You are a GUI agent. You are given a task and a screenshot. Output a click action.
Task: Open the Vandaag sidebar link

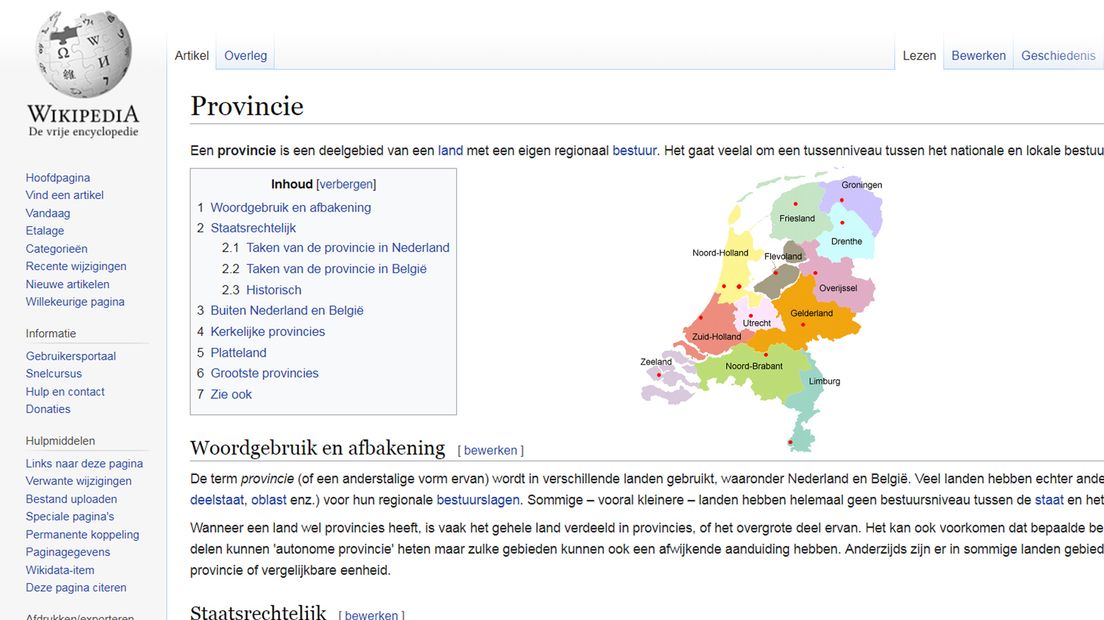pyautogui.click(x=48, y=213)
